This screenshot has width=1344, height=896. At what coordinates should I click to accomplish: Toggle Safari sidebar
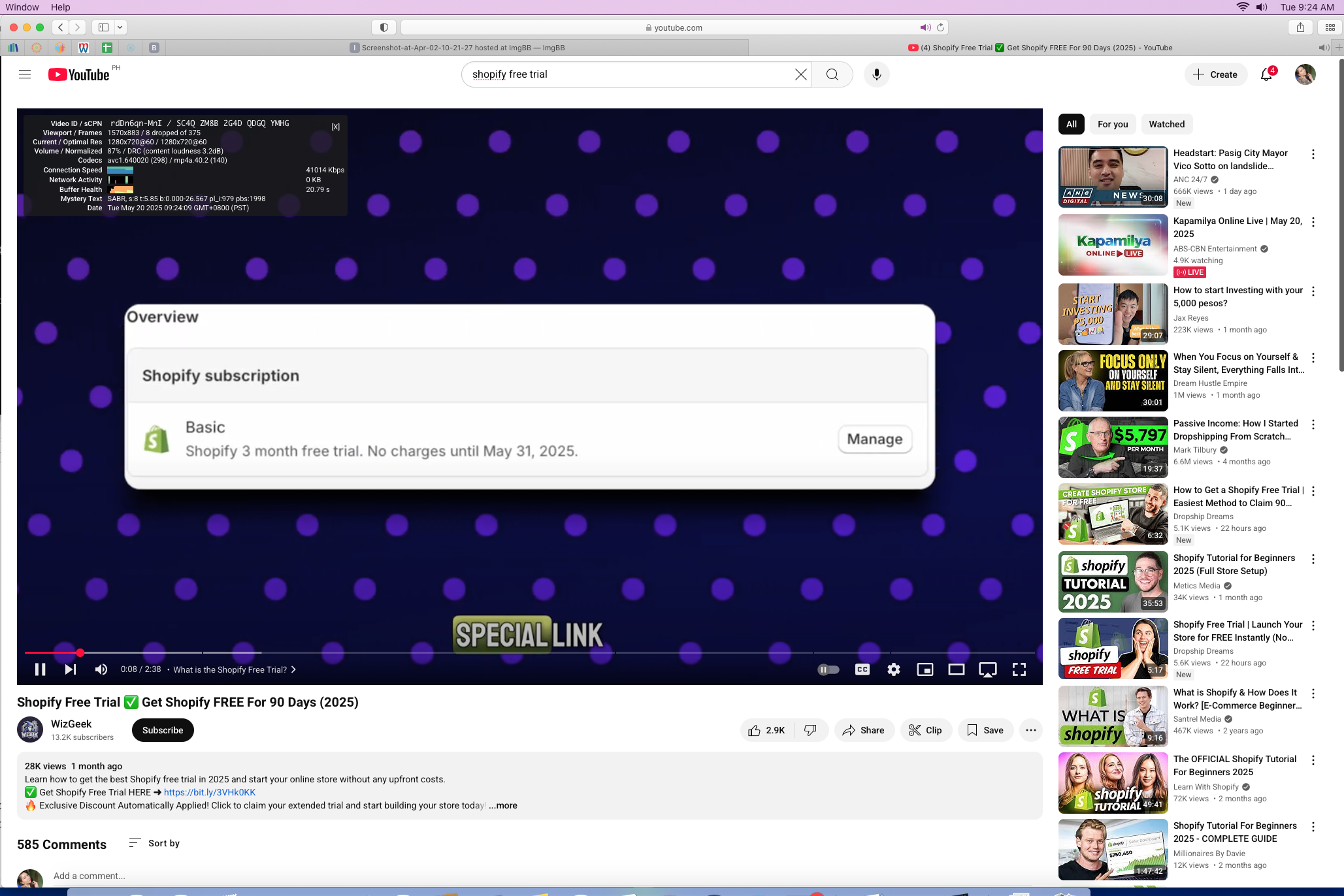click(x=103, y=27)
